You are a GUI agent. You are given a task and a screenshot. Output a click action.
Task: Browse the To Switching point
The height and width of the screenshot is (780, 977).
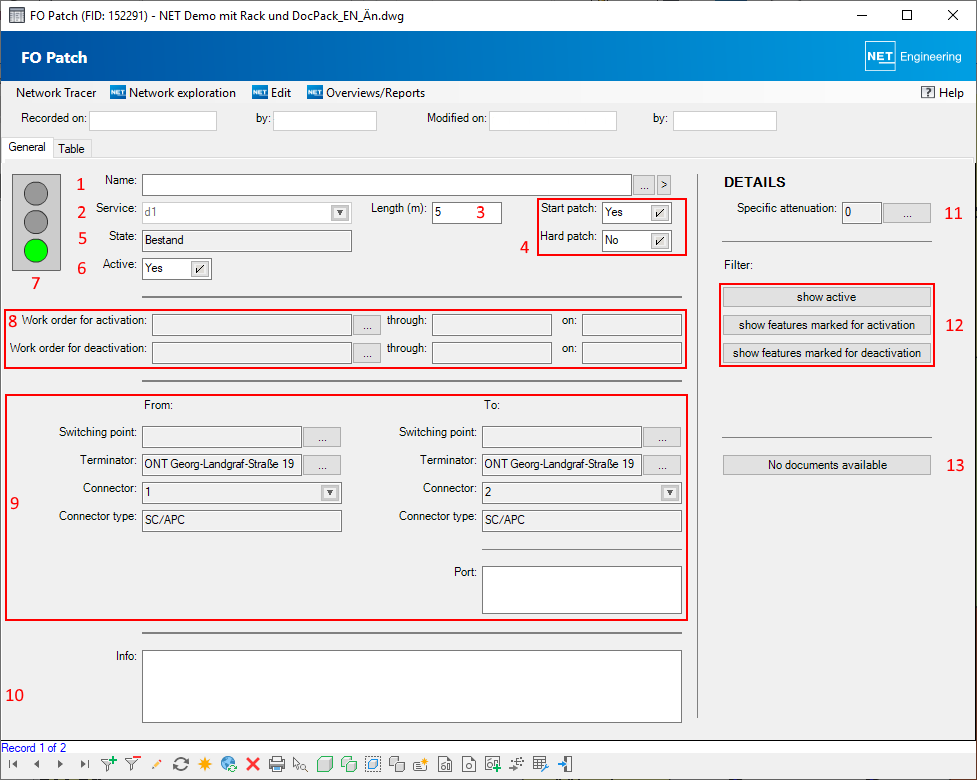(662, 437)
